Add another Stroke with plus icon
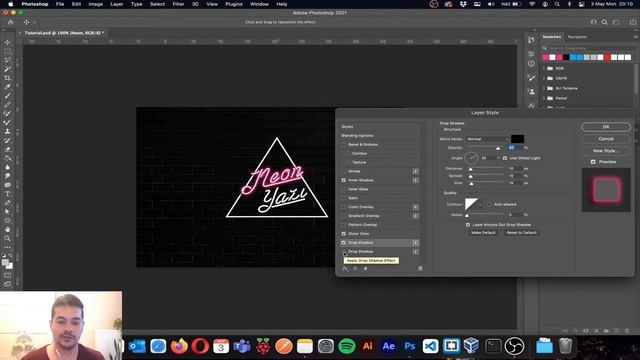 pos(416,171)
